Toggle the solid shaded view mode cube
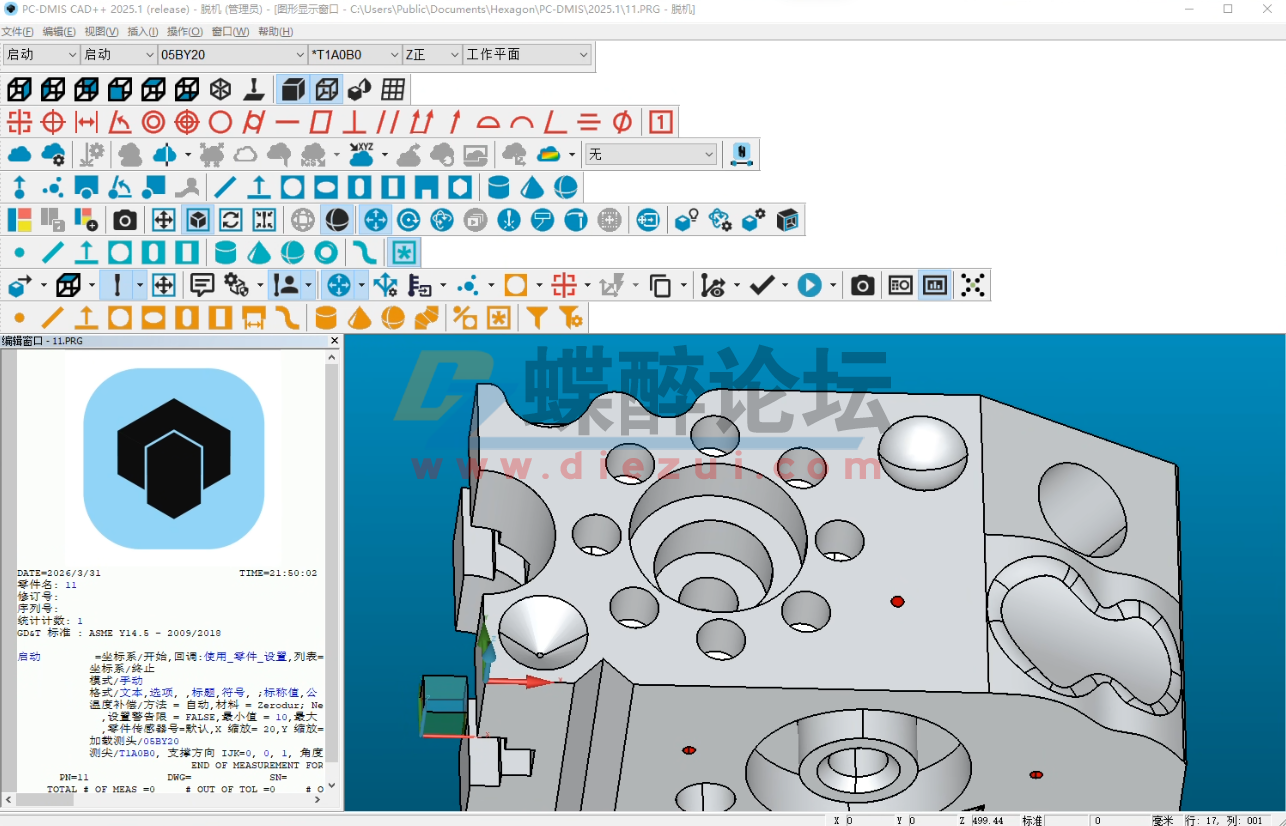1286x826 pixels. 294,89
